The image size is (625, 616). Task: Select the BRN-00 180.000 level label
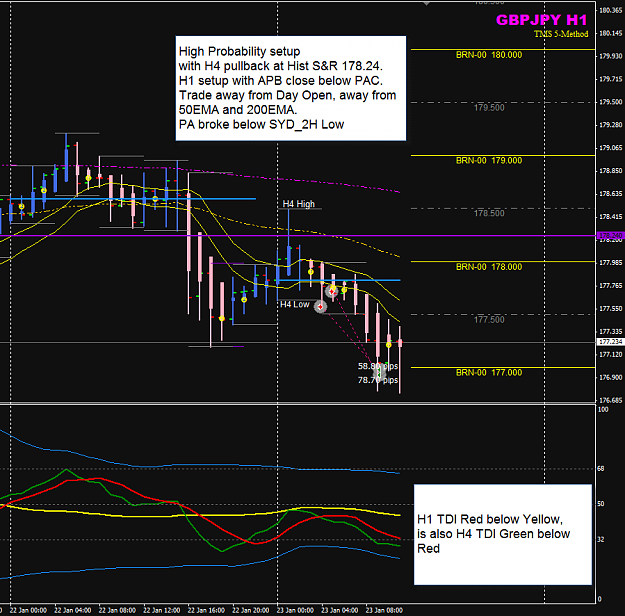[x=489, y=55]
